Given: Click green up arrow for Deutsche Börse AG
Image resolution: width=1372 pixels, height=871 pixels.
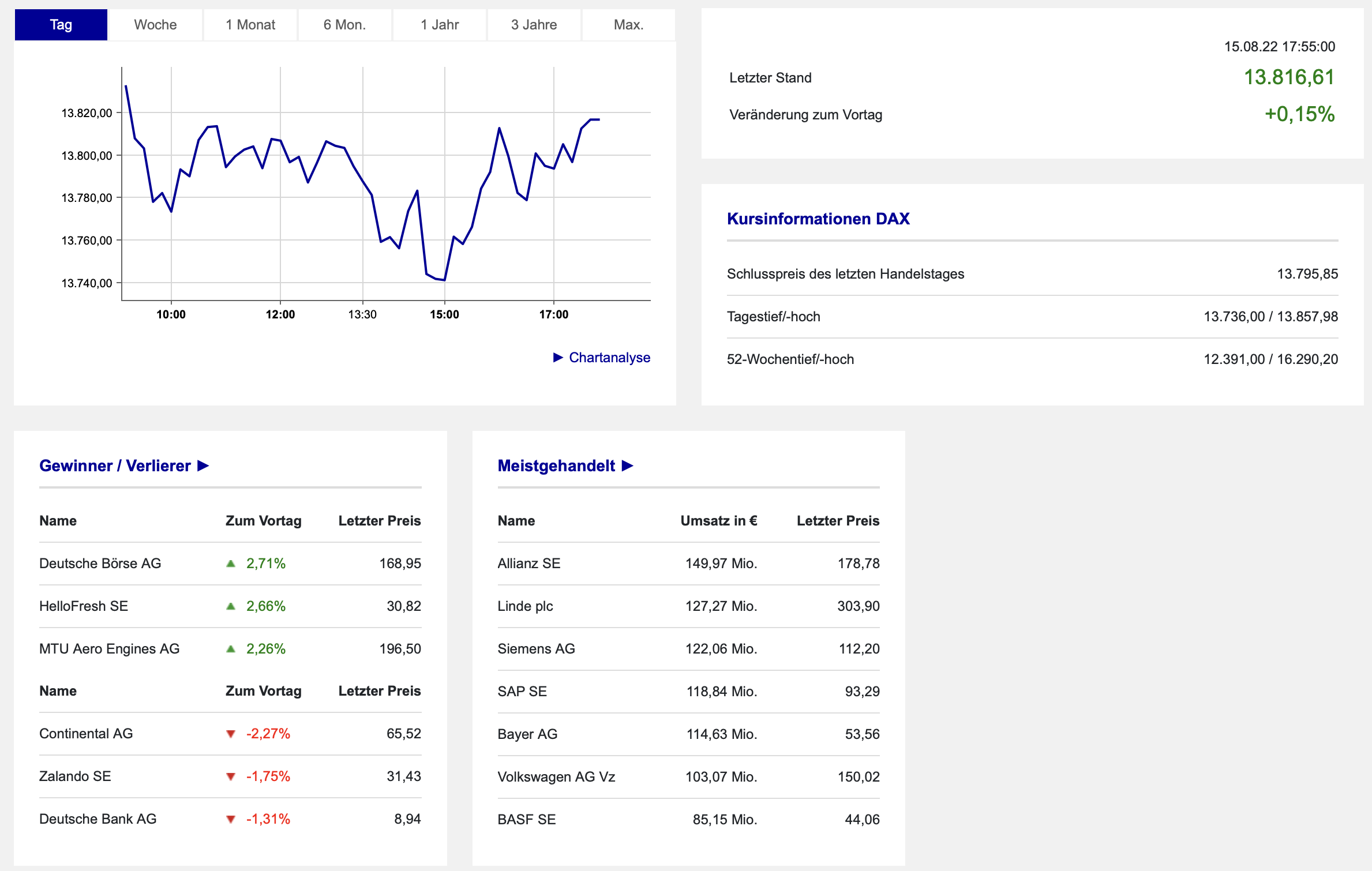Looking at the screenshot, I should coord(231,564).
